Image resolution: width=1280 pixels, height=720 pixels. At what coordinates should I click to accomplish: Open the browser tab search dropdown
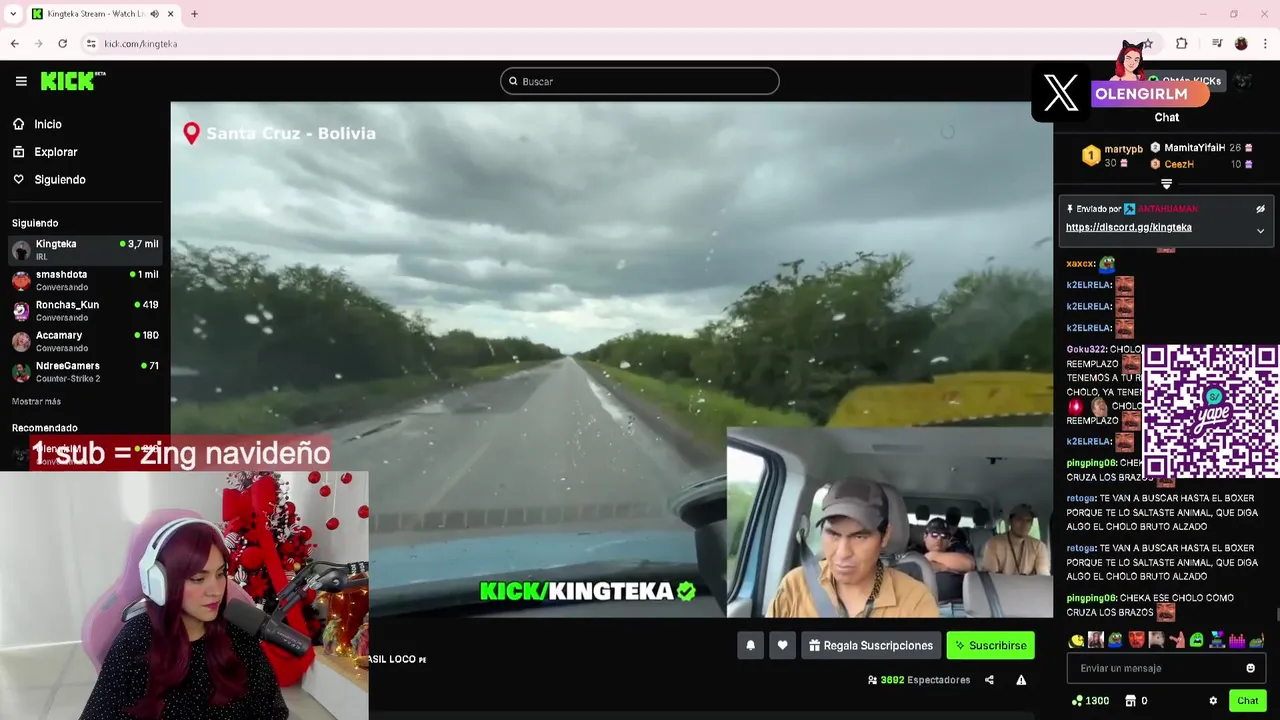[x=13, y=14]
